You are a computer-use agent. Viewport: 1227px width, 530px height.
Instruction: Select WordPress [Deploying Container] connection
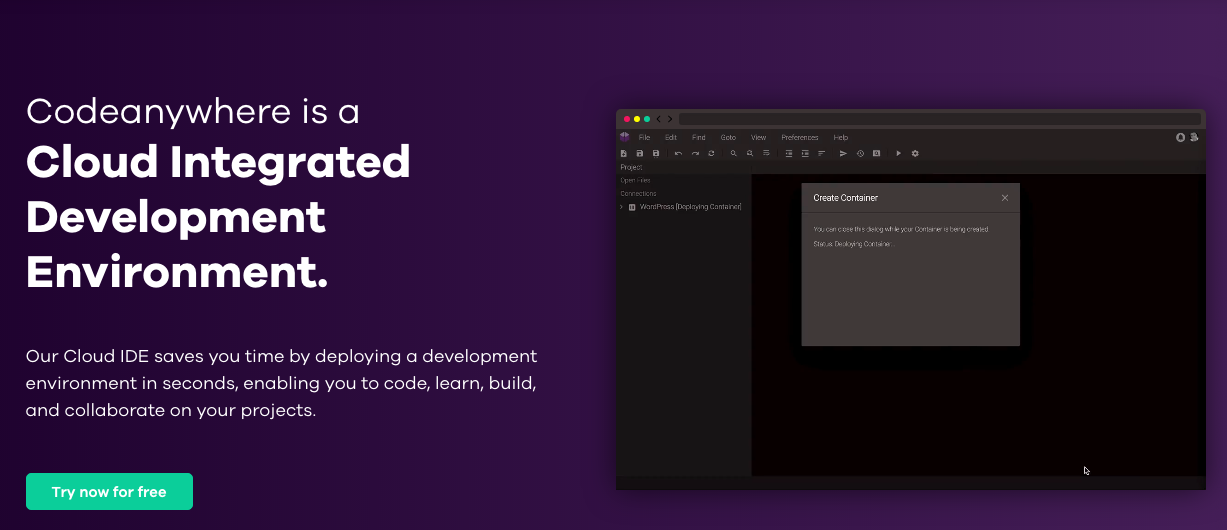pos(690,207)
